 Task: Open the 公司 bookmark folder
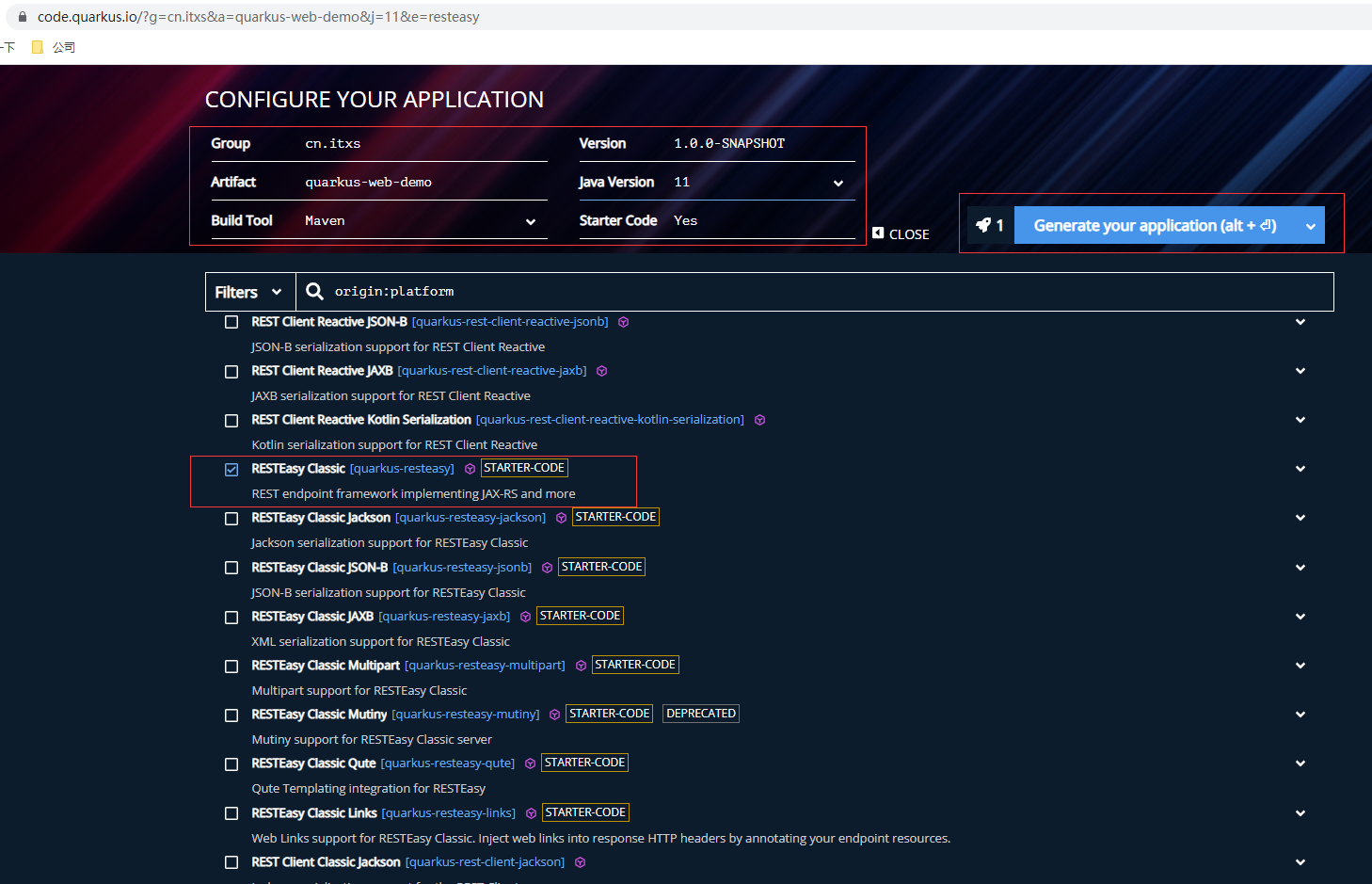(x=54, y=47)
